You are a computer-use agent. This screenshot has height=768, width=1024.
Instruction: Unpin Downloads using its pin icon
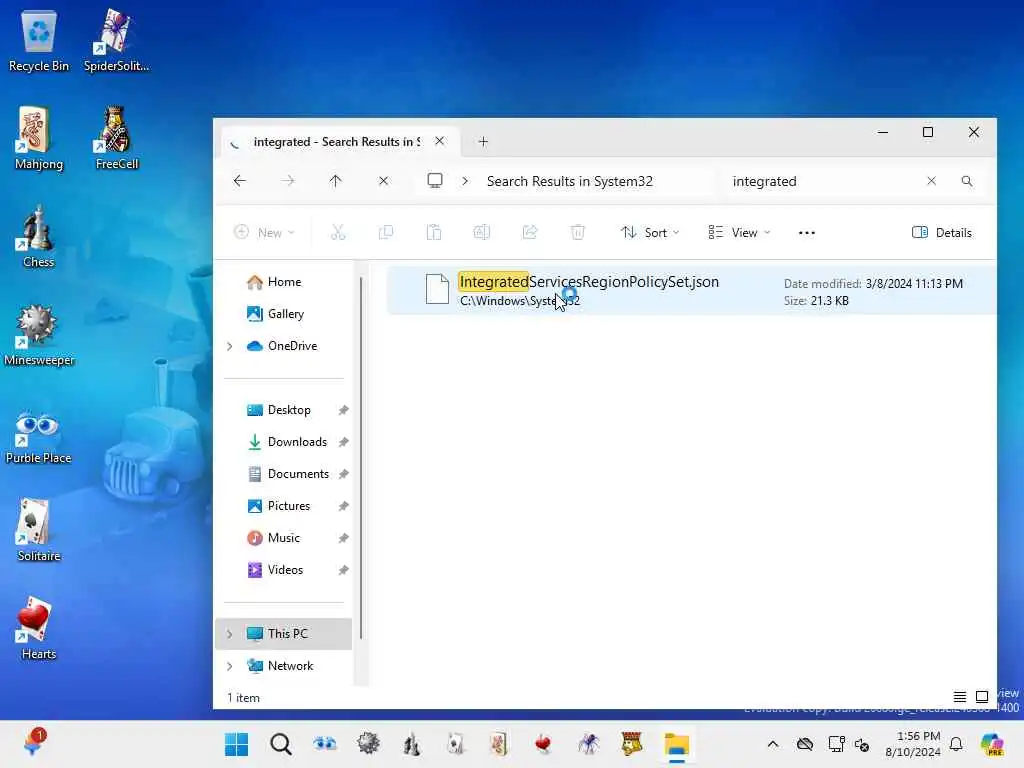tap(343, 442)
